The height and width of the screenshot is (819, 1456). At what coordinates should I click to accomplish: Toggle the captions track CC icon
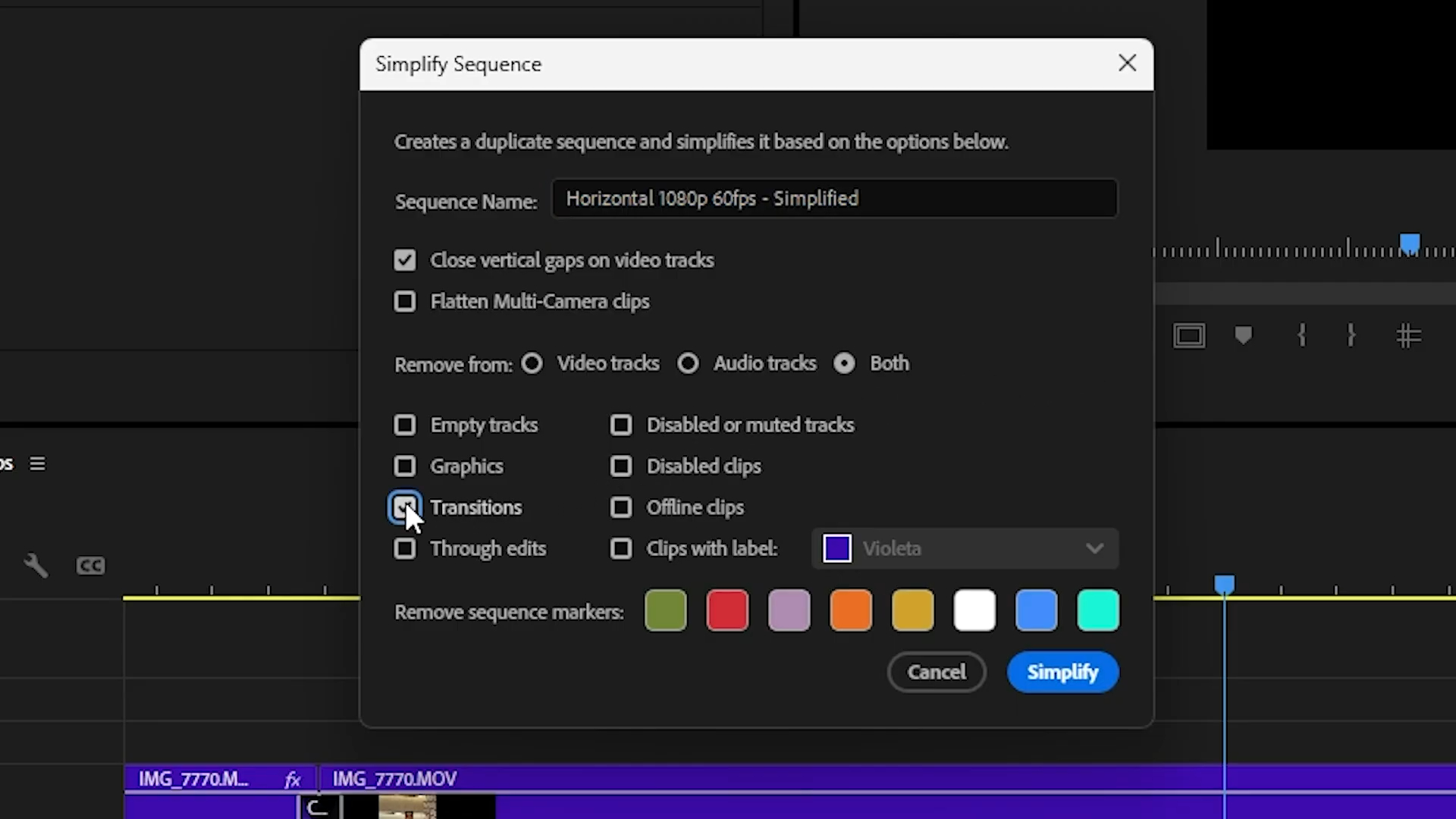(x=90, y=565)
